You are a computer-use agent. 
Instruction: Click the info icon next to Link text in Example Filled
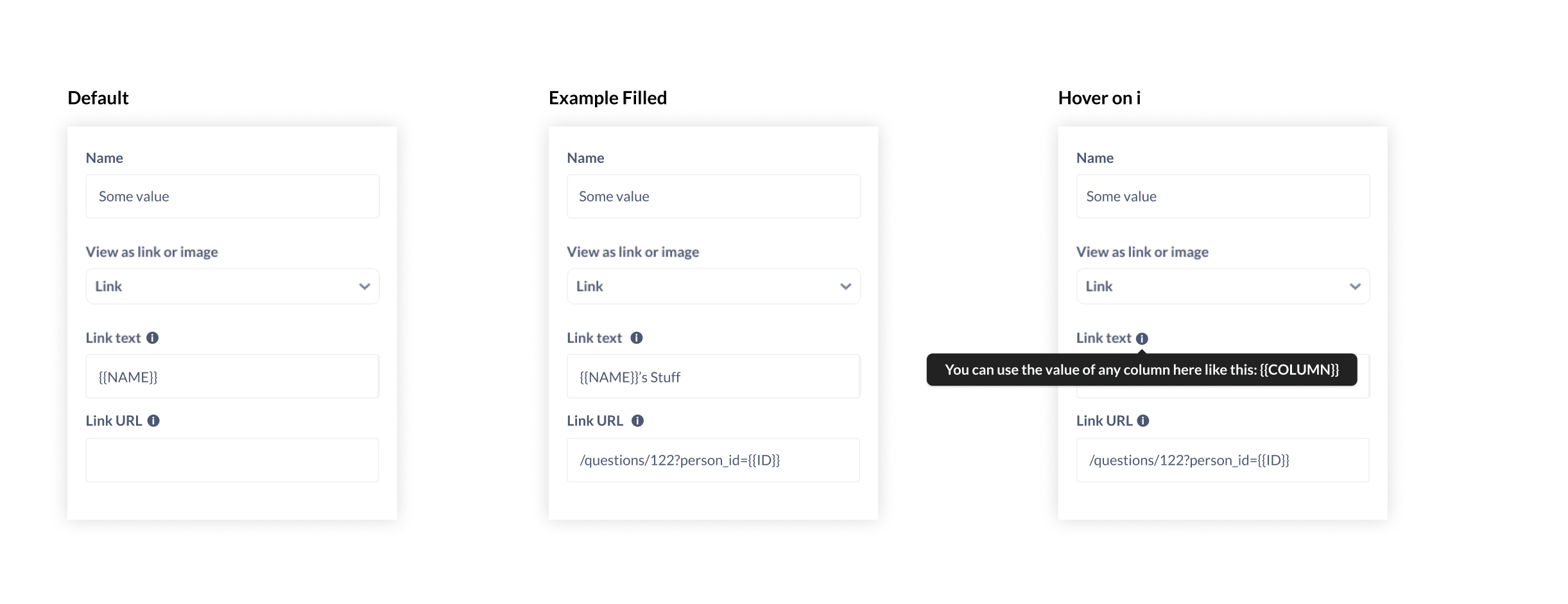[x=635, y=338]
